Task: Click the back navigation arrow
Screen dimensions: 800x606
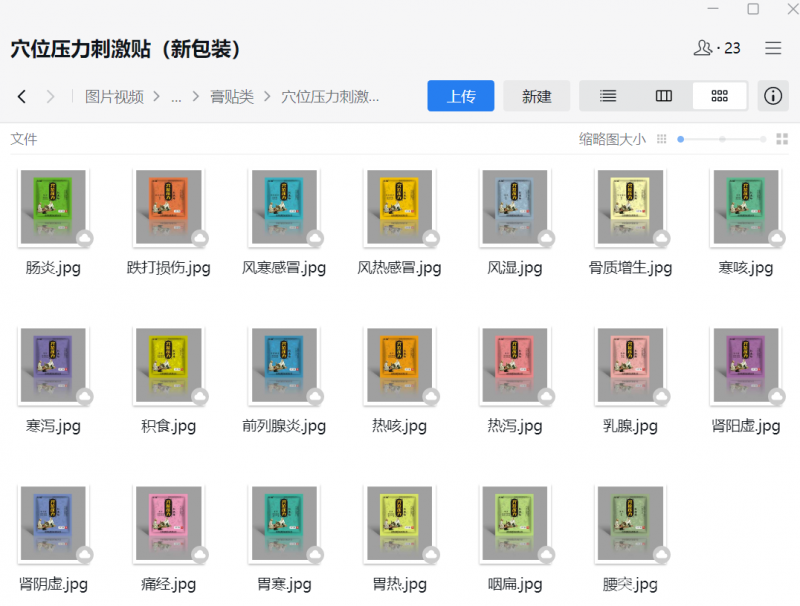Action: (x=22, y=97)
